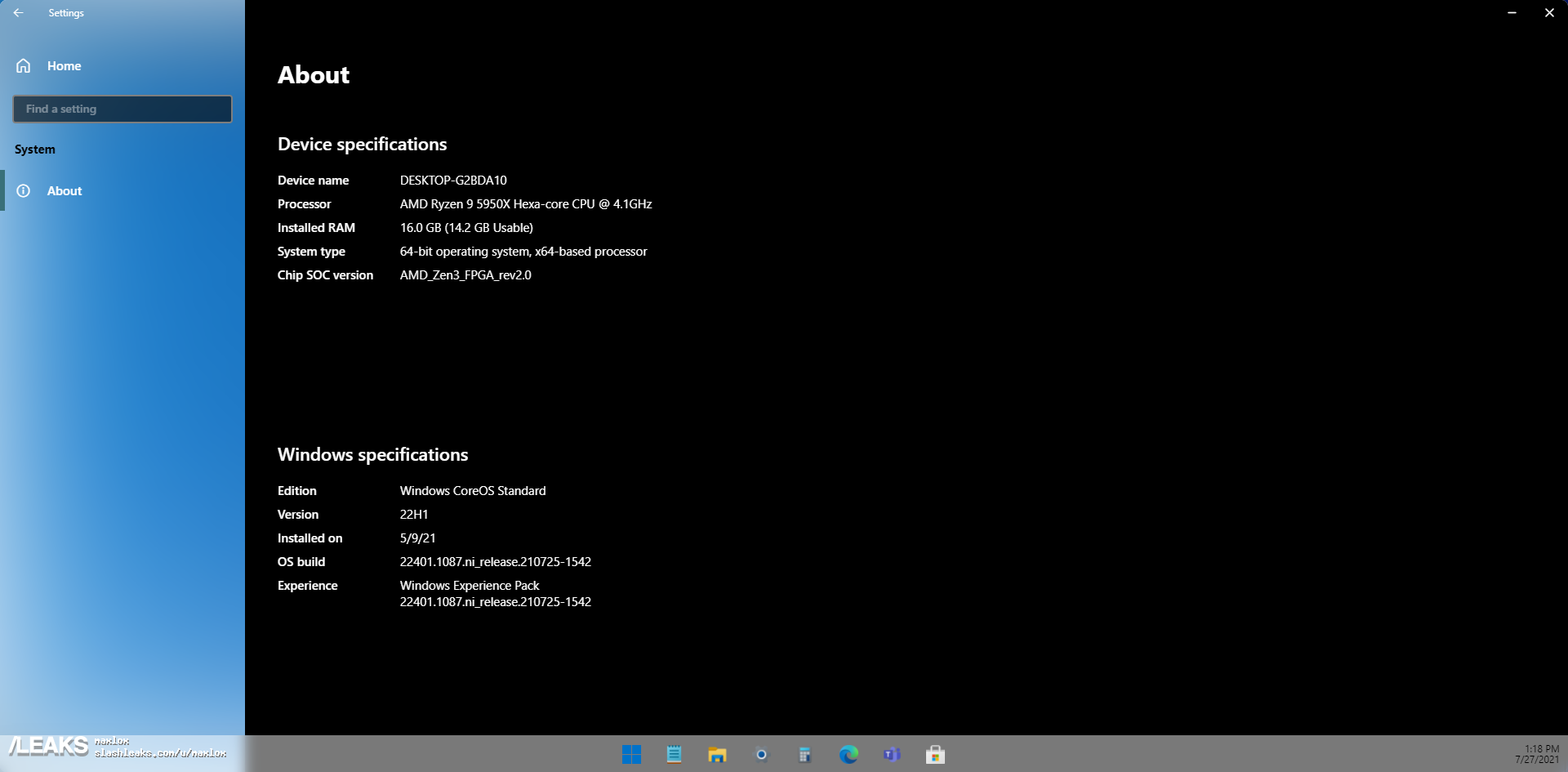Select the AMD Ryzen 9 5950X processor text
Image resolution: width=1568 pixels, height=772 pixels.
point(526,204)
